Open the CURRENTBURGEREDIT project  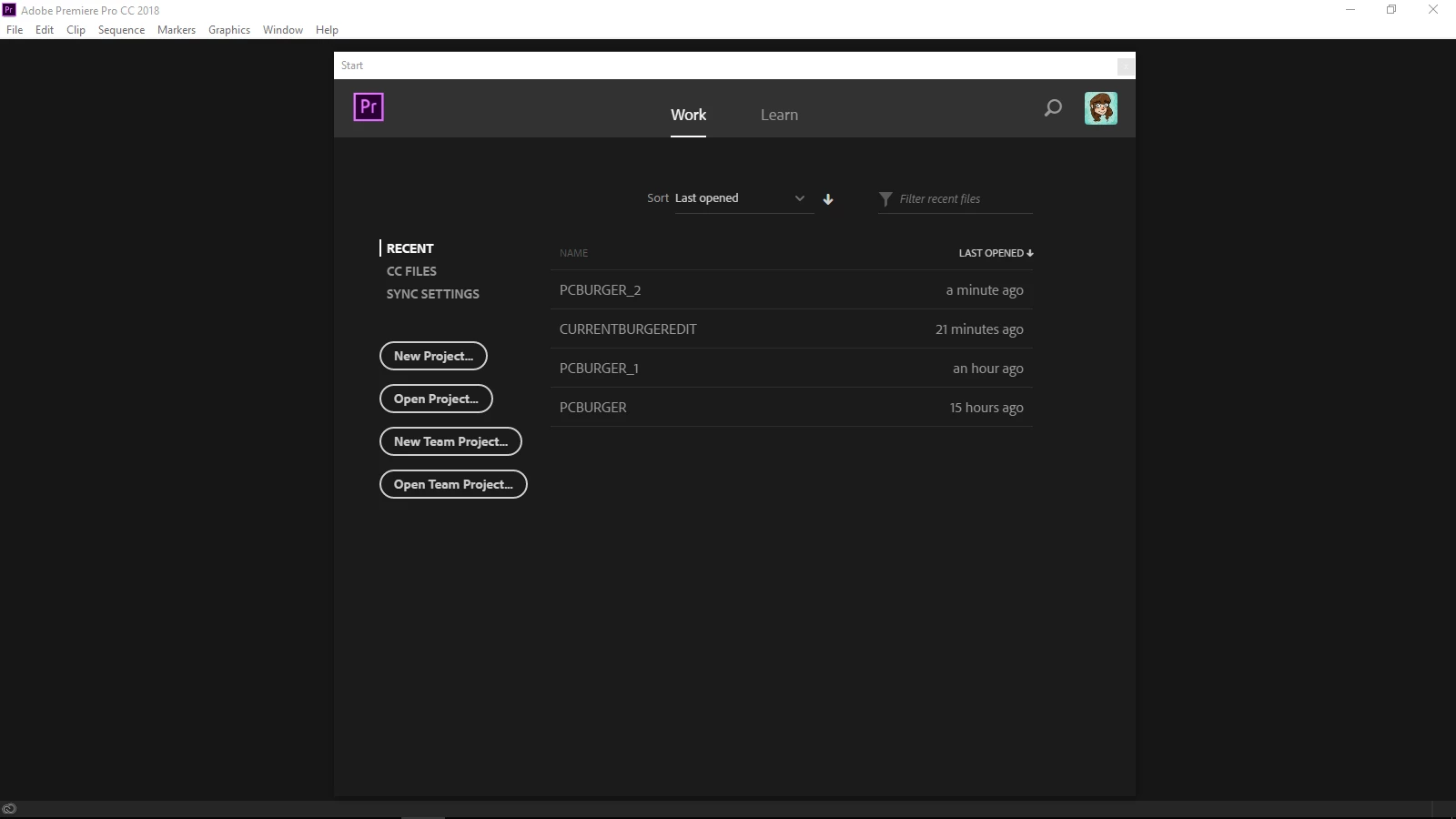pyautogui.click(x=792, y=329)
